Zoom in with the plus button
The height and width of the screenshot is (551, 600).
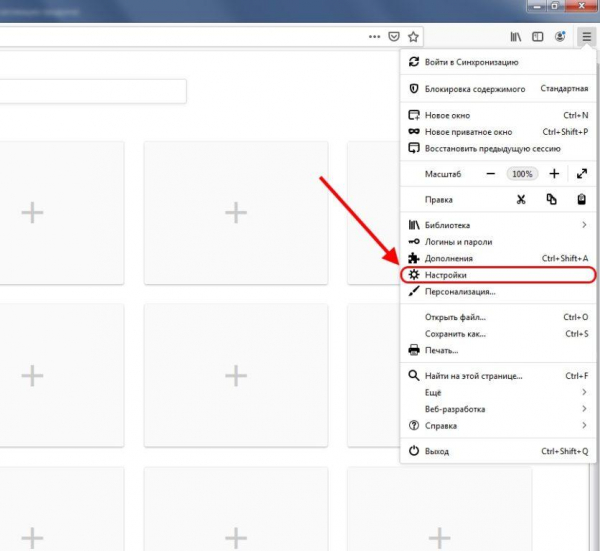[554, 174]
